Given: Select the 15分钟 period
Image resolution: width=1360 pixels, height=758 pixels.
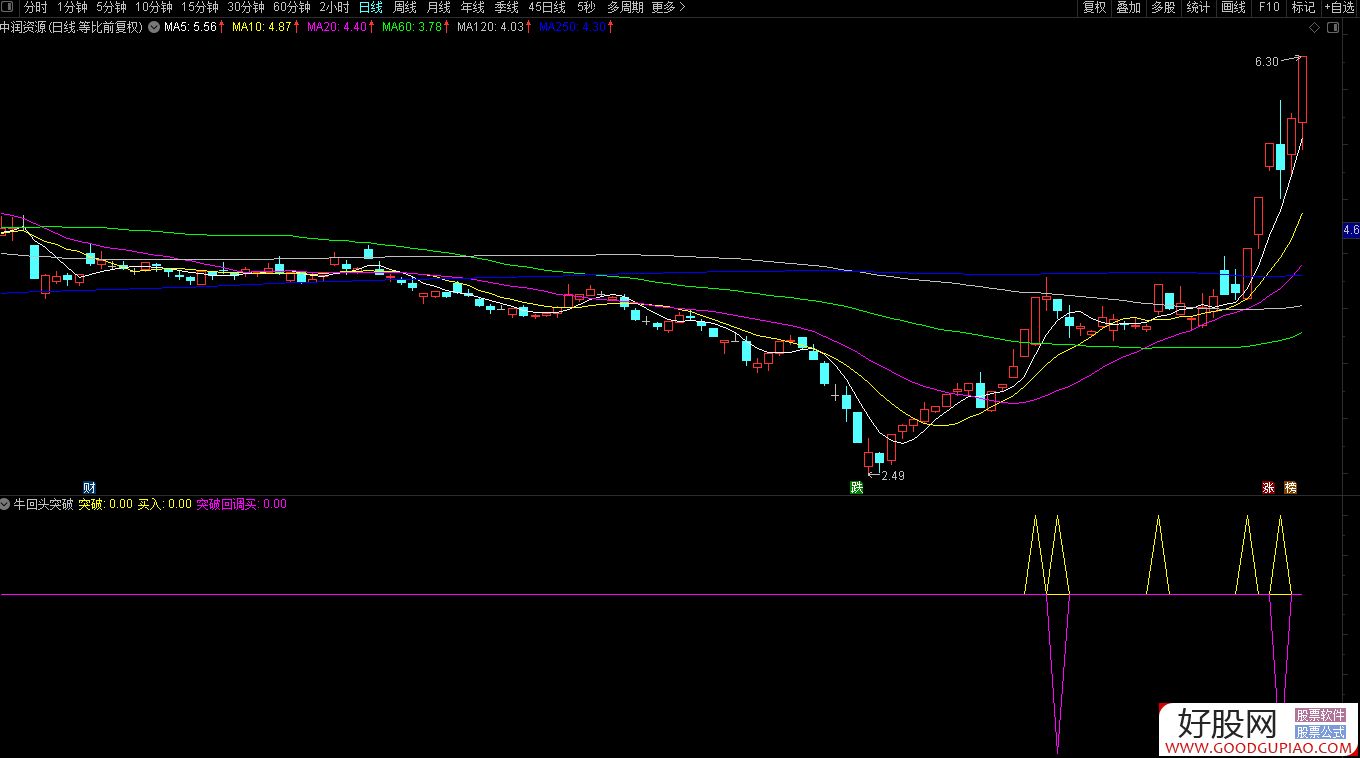Looking at the screenshot, I should pyautogui.click(x=200, y=7).
